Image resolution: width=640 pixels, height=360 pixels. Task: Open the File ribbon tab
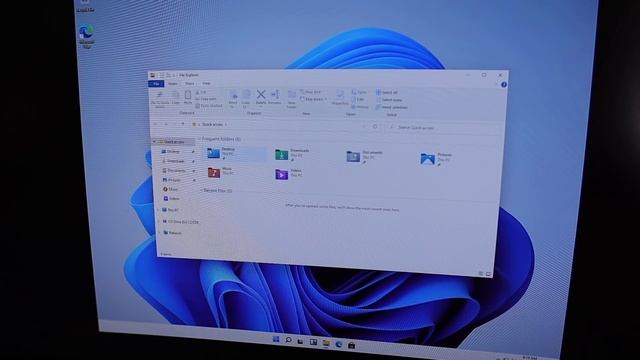(156, 84)
